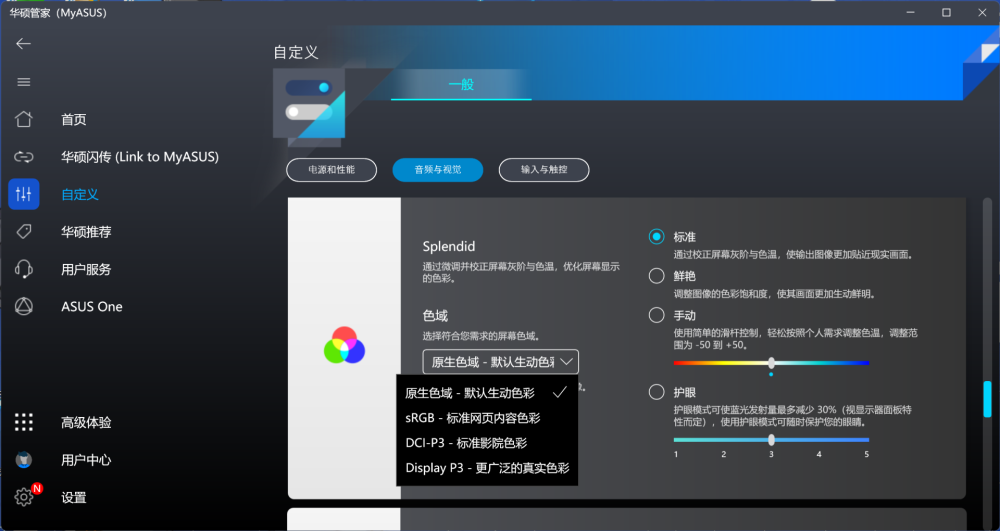Click the eye care level slider handle
Screen dimensions: 1000x531
pyautogui.click(x=771, y=440)
